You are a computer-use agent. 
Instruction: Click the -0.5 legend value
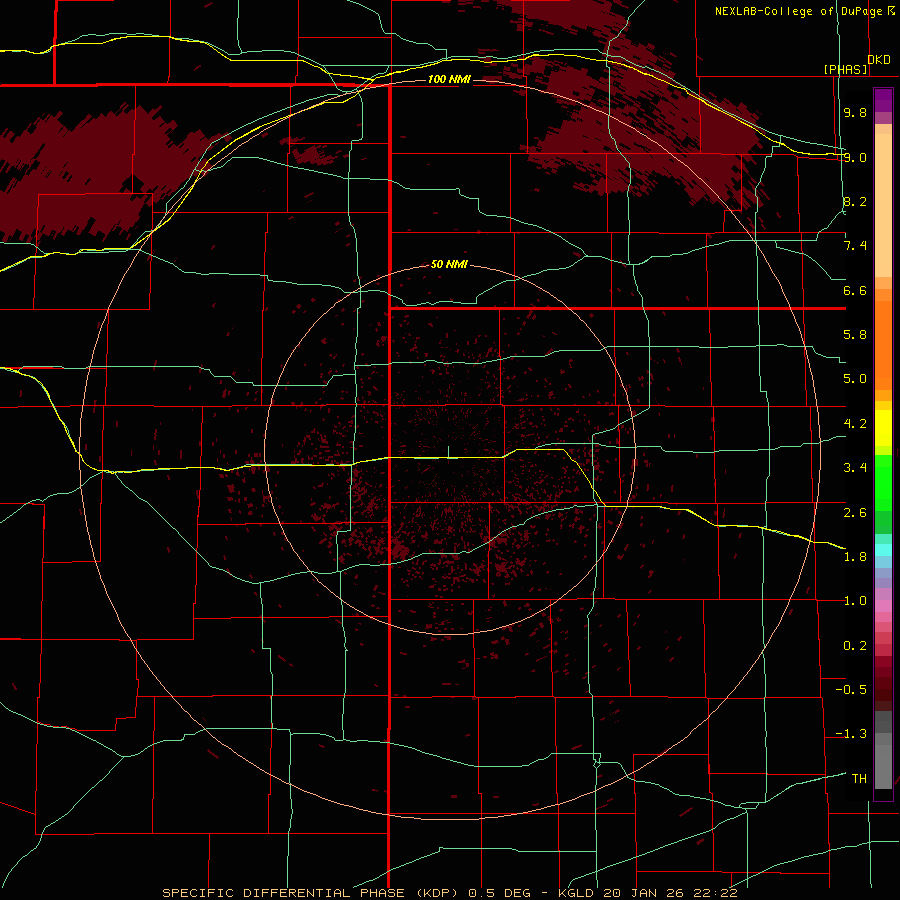(851, 690)
